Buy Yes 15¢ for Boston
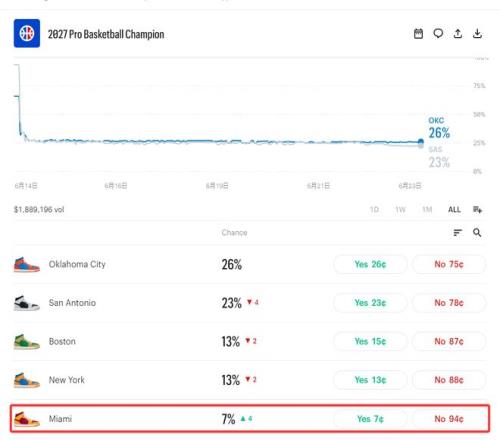The image size is (500, 440). 370,341
